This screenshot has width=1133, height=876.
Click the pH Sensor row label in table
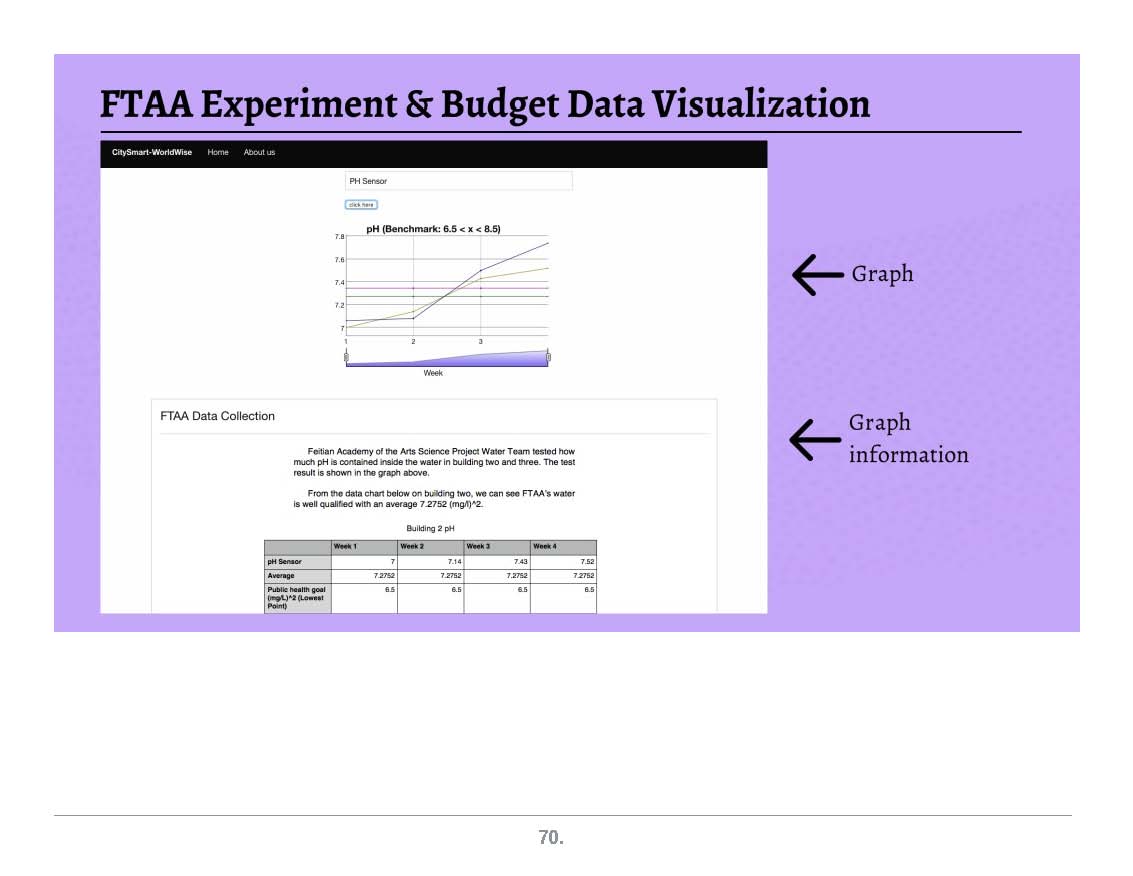coord(285,562)
